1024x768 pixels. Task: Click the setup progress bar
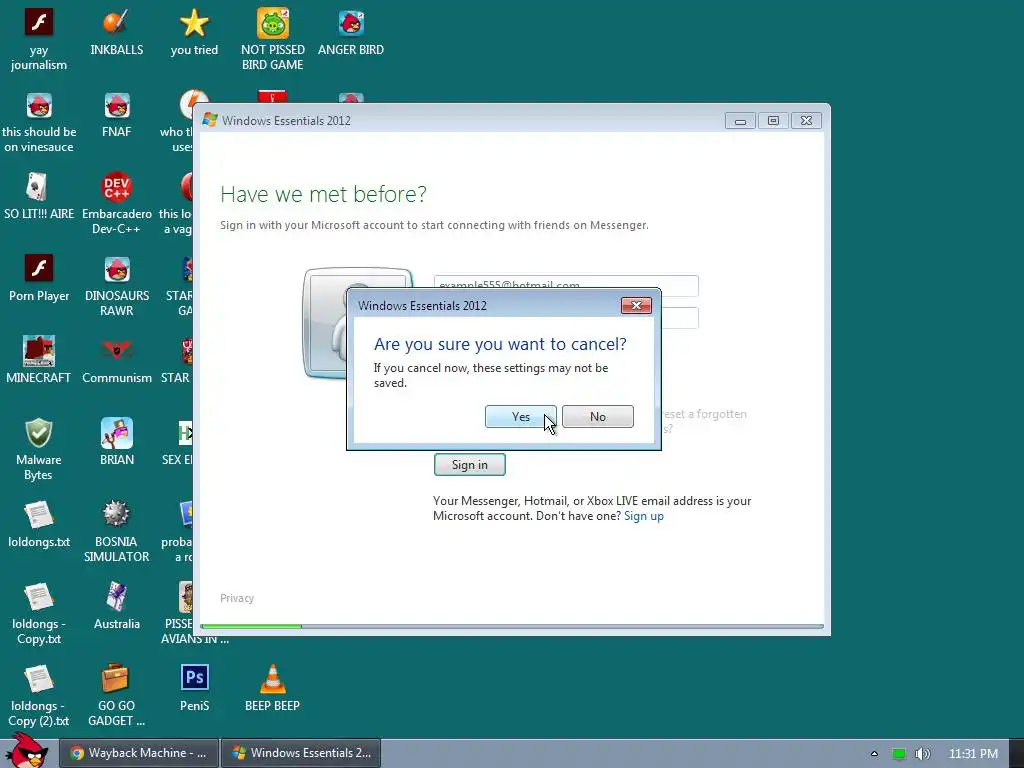(512, 626)
